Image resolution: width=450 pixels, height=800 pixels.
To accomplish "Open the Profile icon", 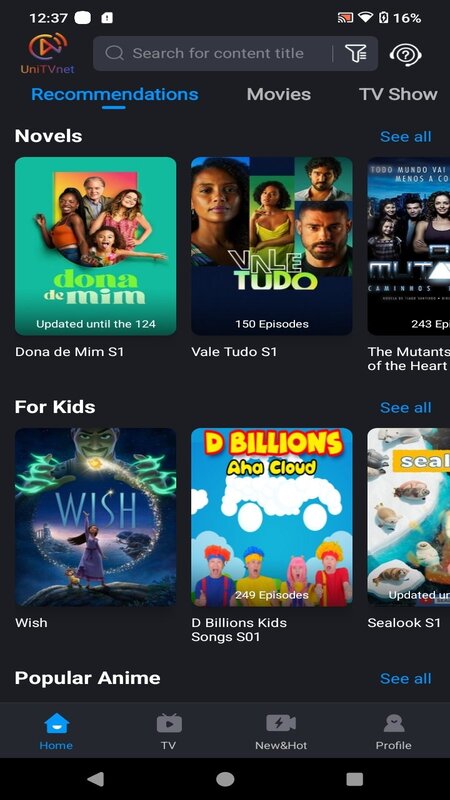I will pos(393,723).
